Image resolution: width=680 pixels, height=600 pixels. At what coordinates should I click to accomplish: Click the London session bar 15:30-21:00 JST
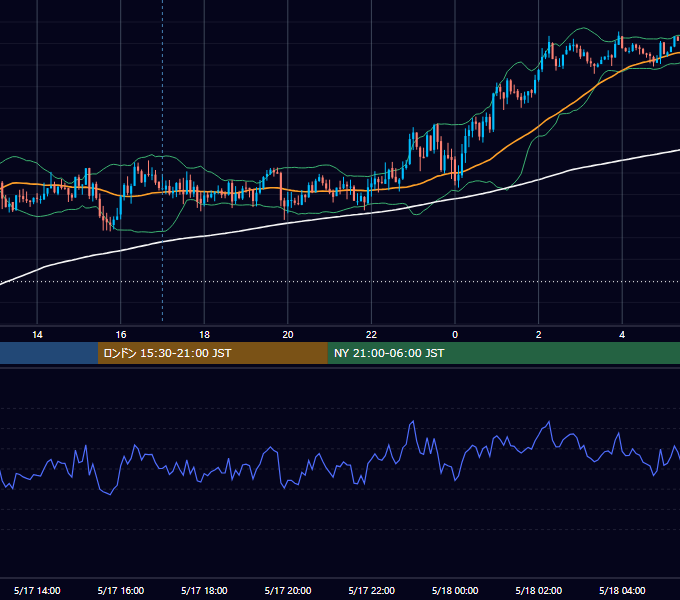(x=212, y=353)
